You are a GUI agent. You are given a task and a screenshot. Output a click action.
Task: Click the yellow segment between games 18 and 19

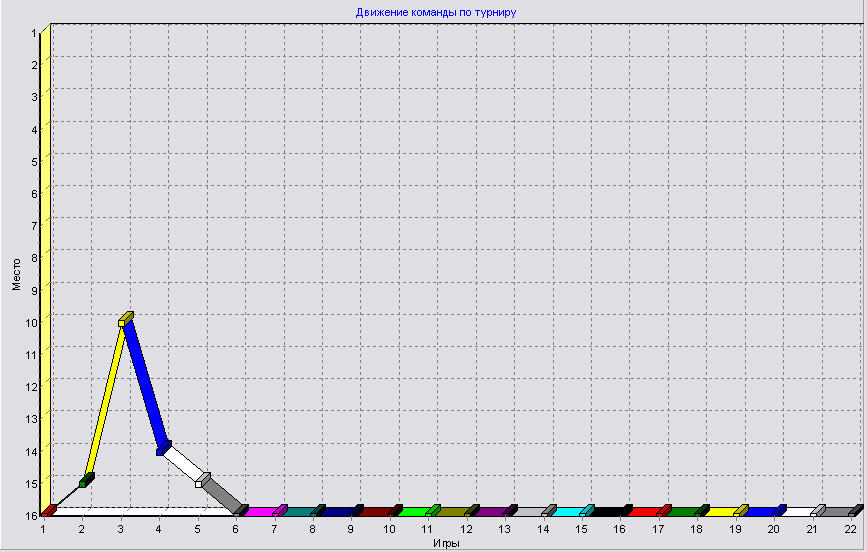click(x=721, y=512)
